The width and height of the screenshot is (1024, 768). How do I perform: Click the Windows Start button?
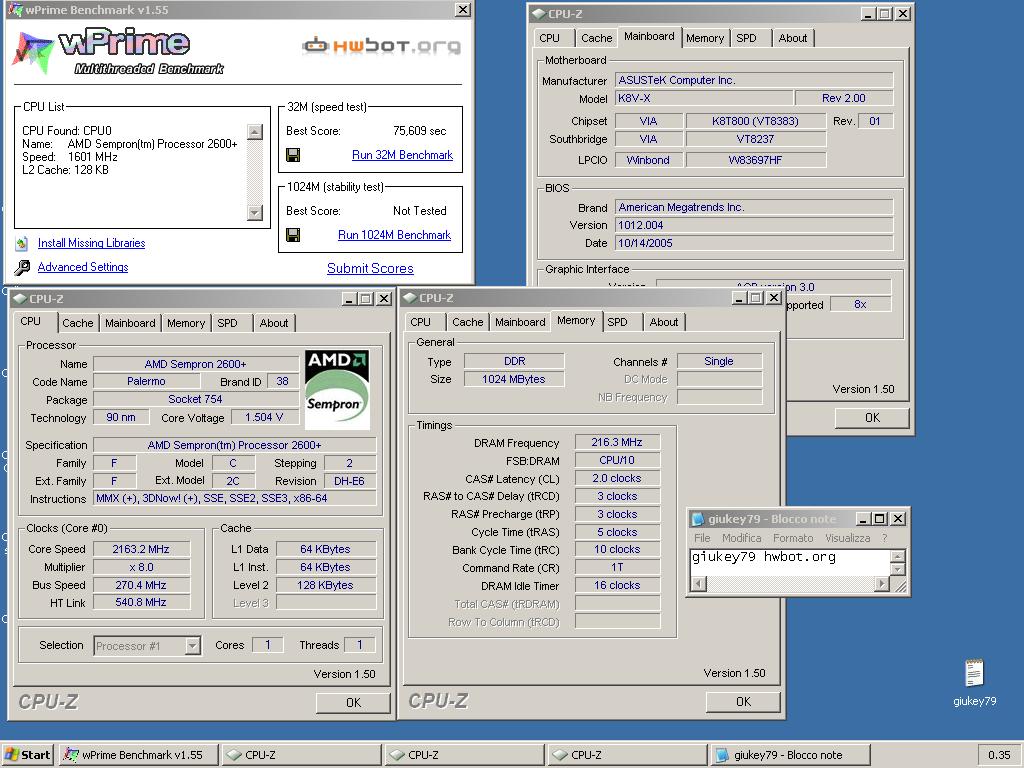point(27,755)
